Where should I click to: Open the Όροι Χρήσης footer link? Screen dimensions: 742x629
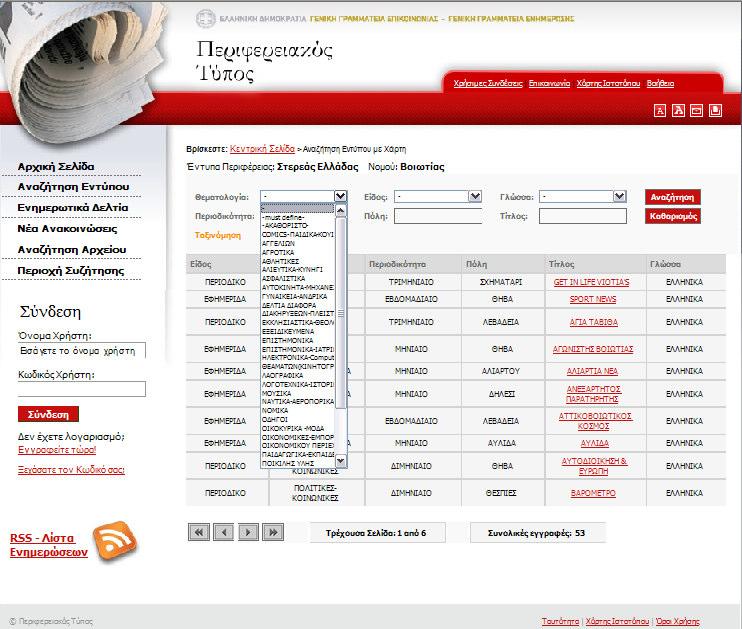(x=678, y=621)
